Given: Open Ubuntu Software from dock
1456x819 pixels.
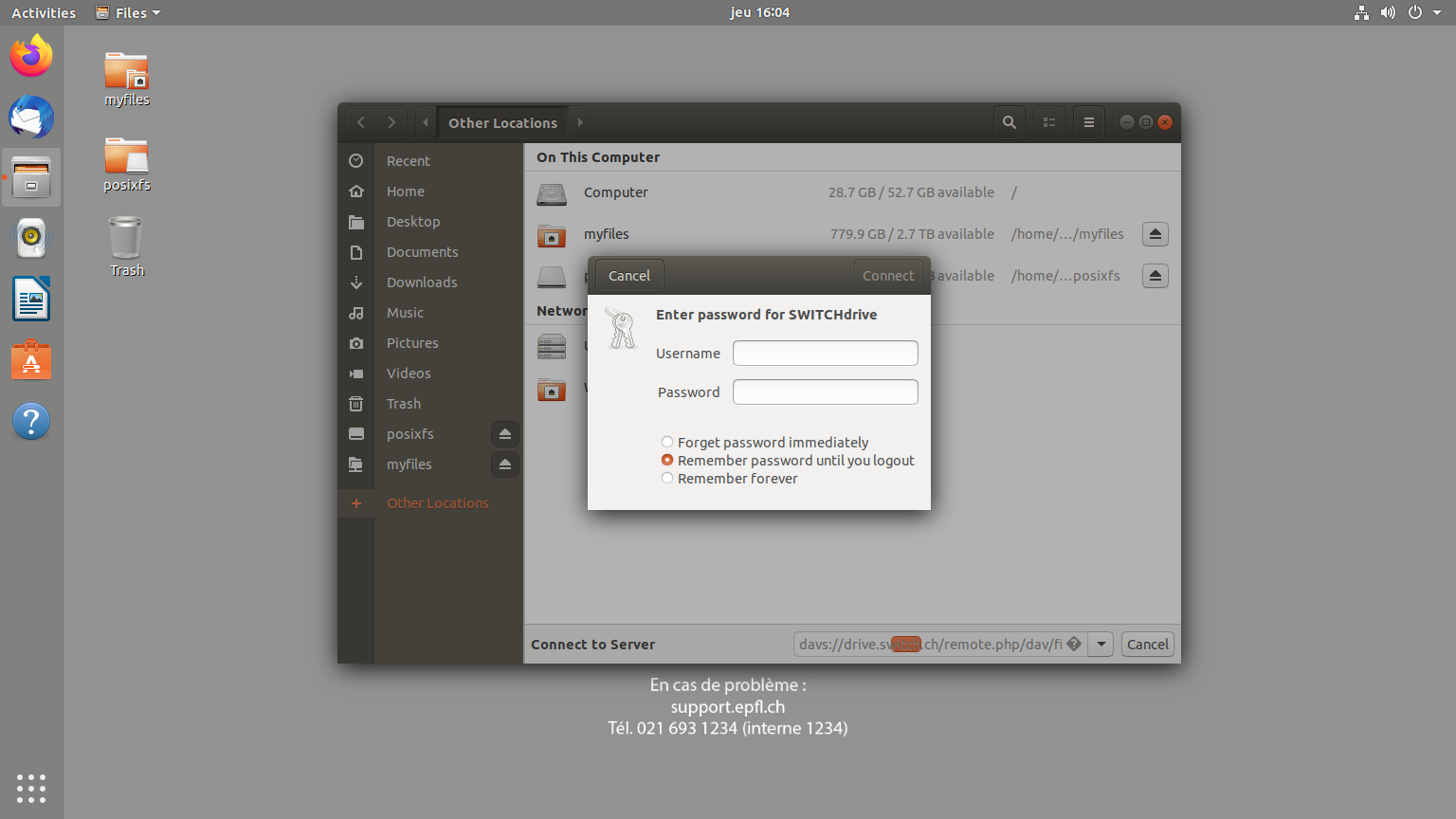Looking at the screenshot, I should coord(31,360).
